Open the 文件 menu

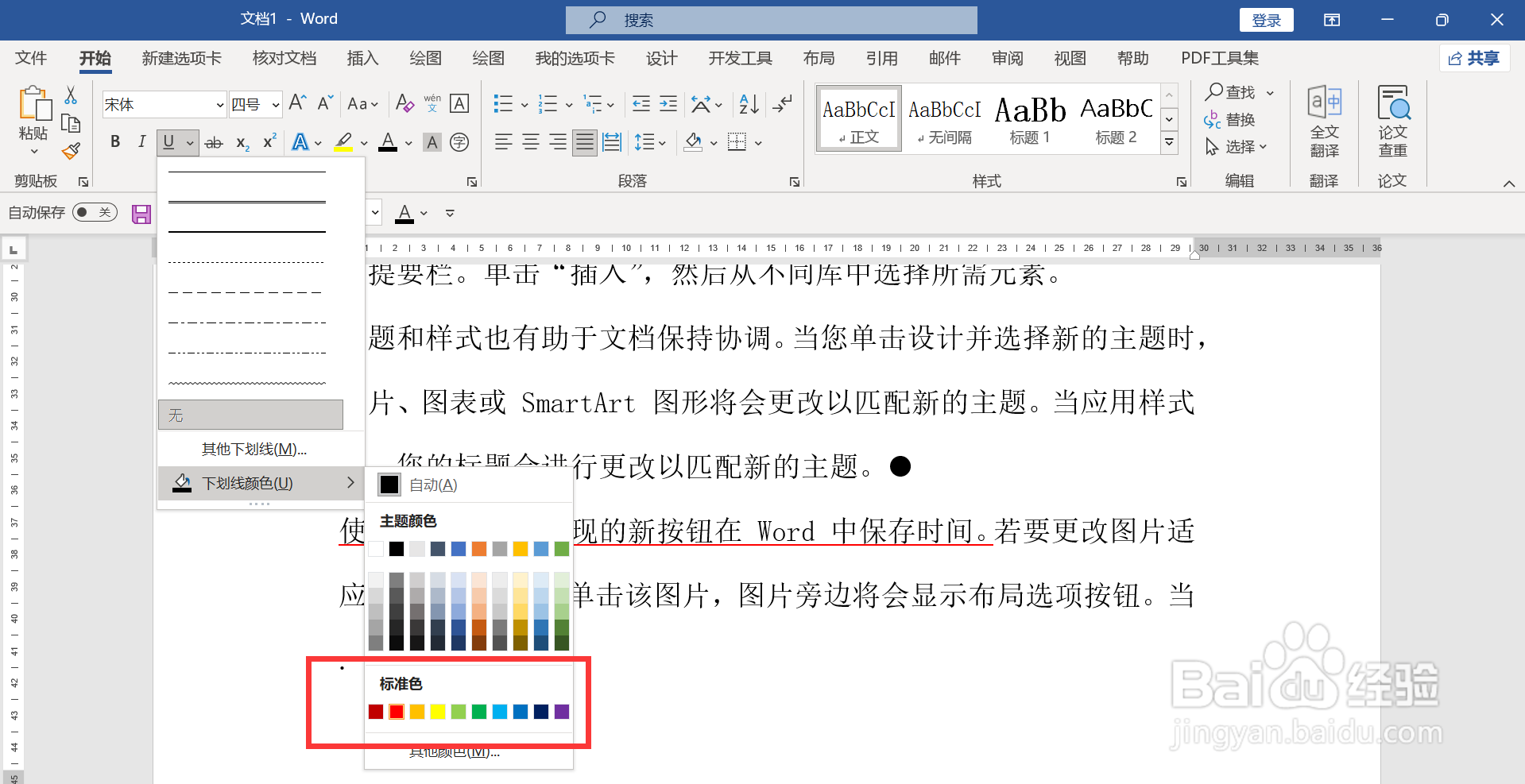coord(31,58)
